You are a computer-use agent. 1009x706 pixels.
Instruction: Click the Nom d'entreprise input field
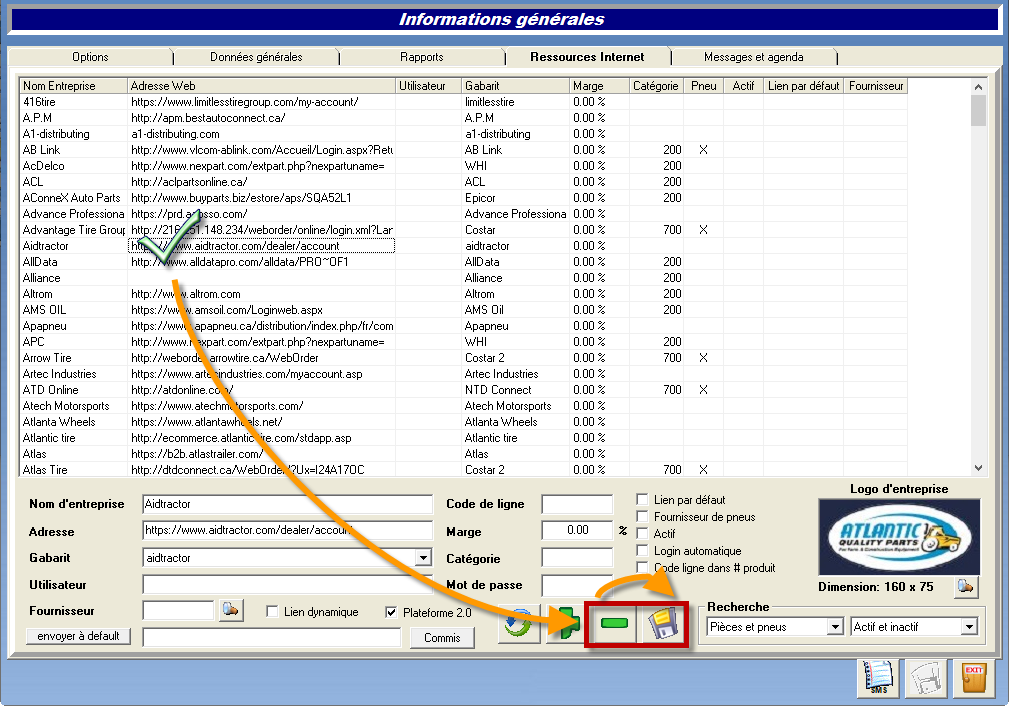[x=288, y=504]
